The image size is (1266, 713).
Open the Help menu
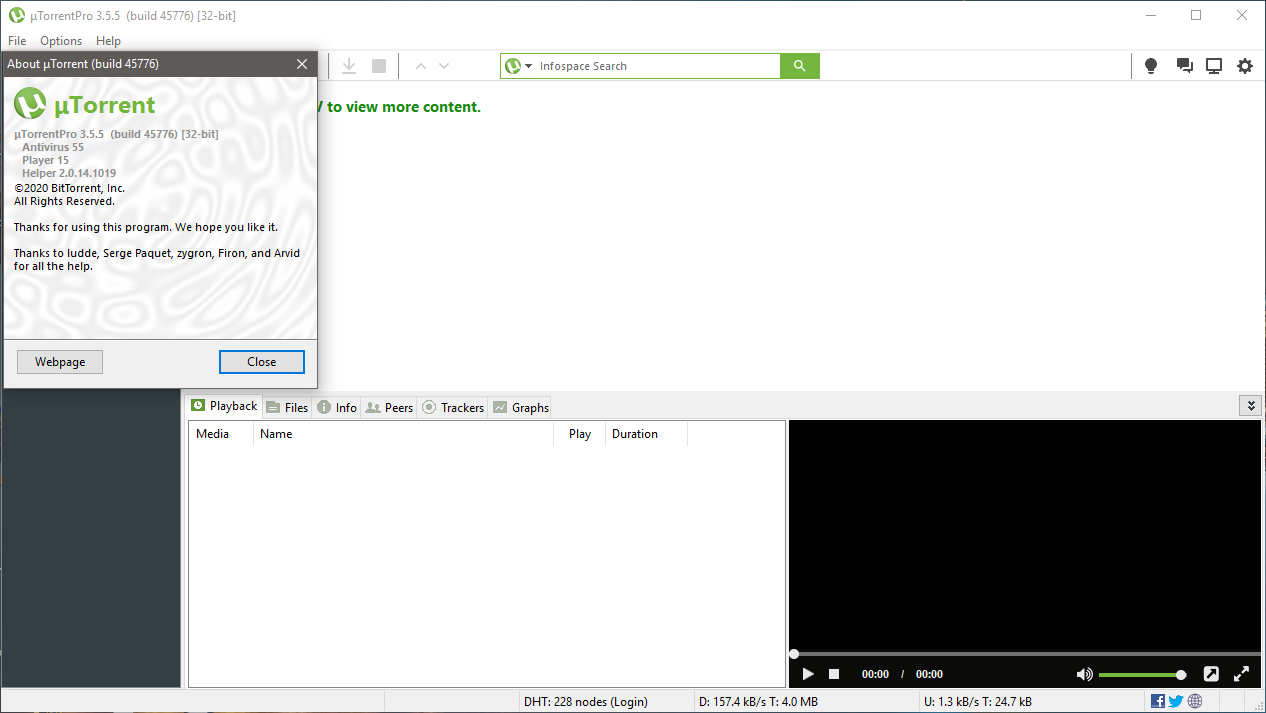click(108, 41)
